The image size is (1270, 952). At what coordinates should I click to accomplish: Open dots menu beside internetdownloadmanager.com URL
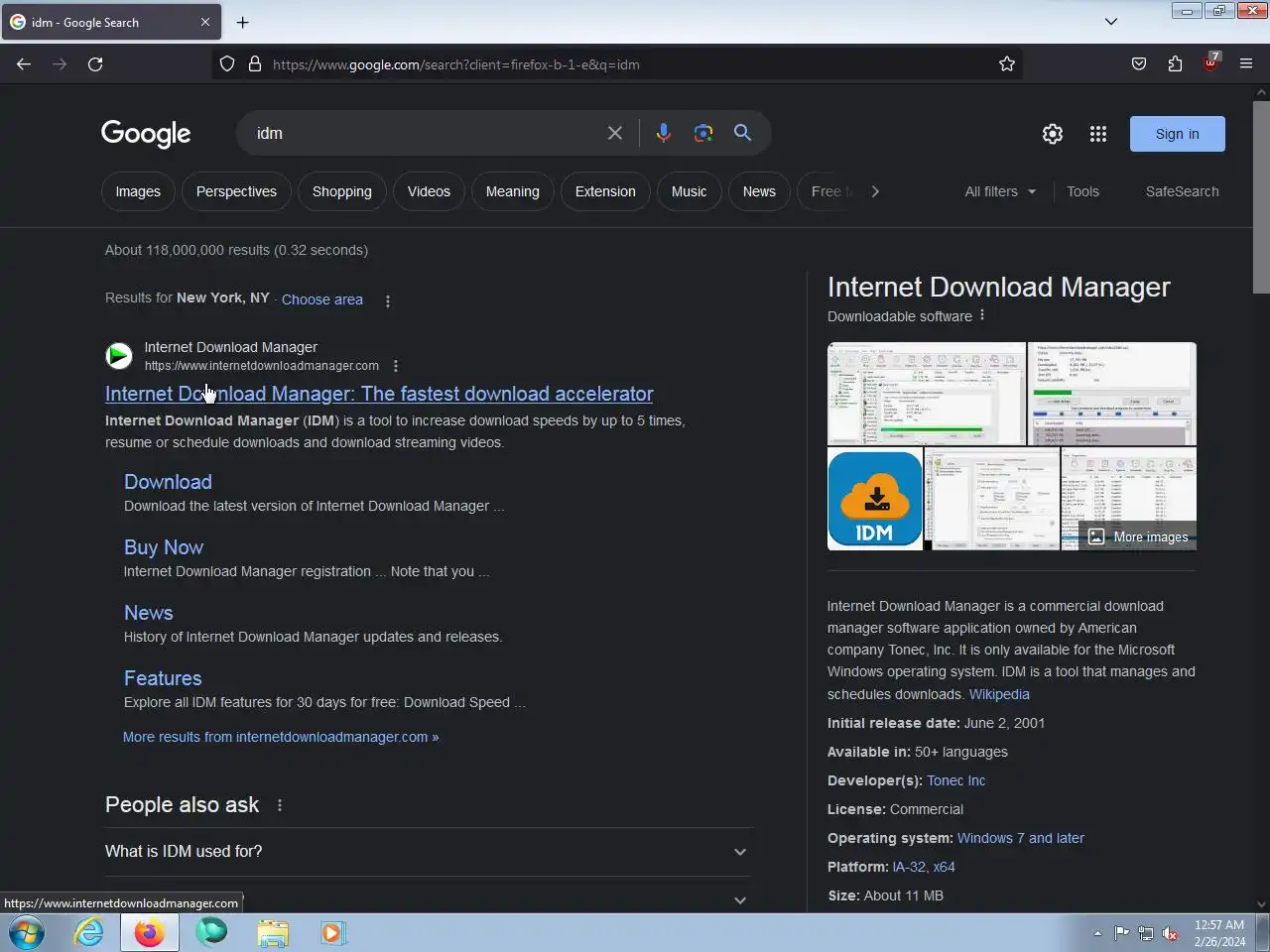(x=396, y=366)
